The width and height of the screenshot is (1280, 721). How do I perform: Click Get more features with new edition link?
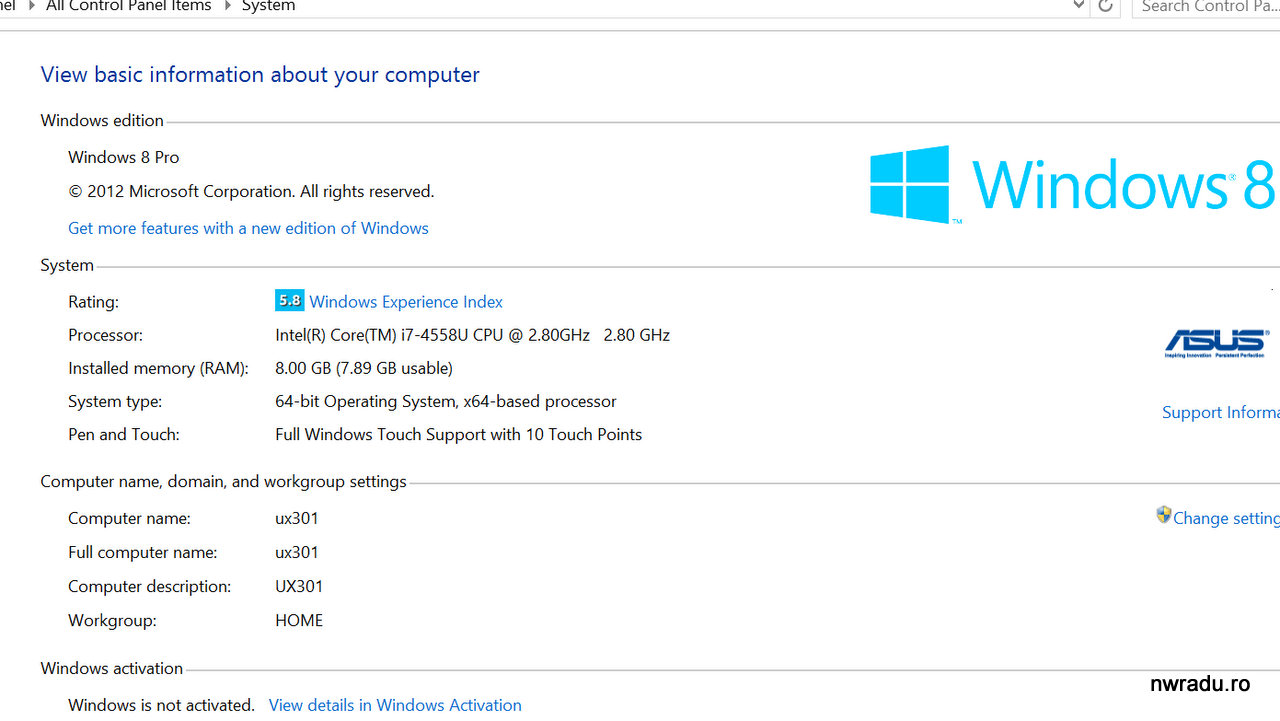(x=248, y=228)
